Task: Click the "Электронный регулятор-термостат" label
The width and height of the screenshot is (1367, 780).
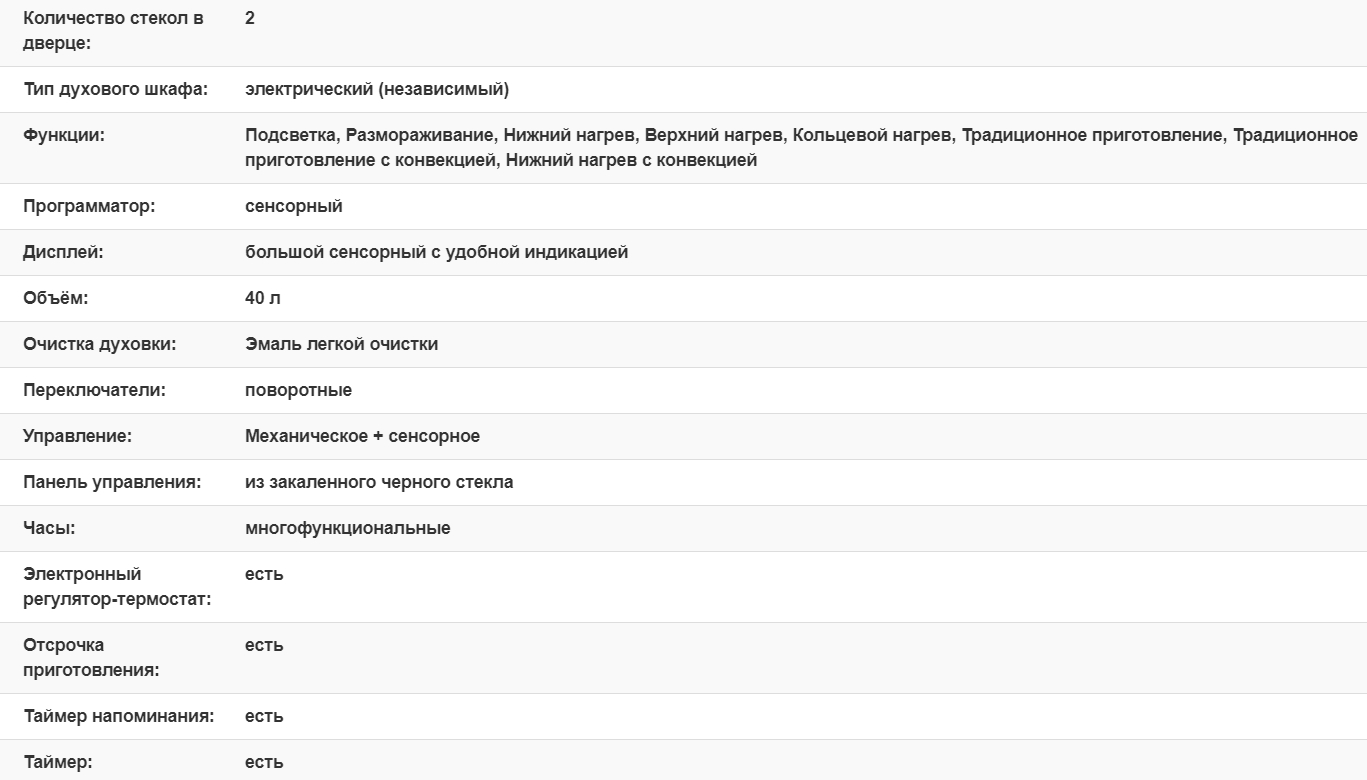Action: coord(117,587)
